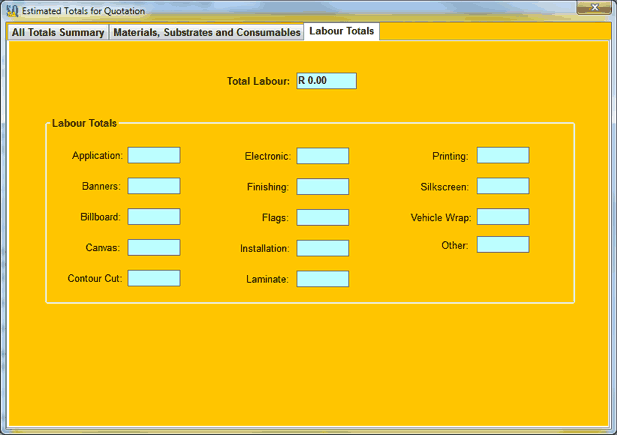Select the Labour Totals tab
This screenshot has width=617, height=435.
click(342, 31)
